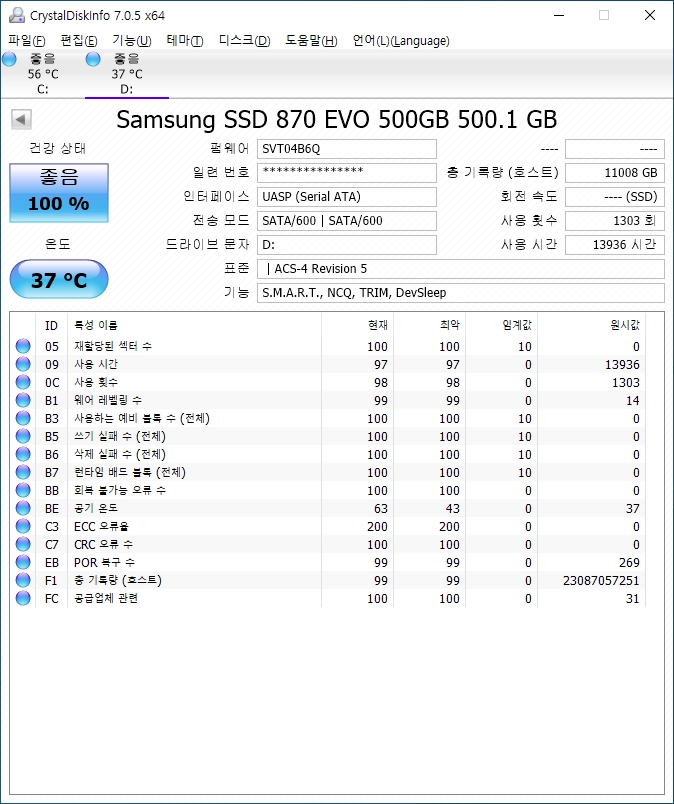The height and width of the screenshot is (804, 674).
Task: Click the raw value 23087057251
Action: (601, 580)
